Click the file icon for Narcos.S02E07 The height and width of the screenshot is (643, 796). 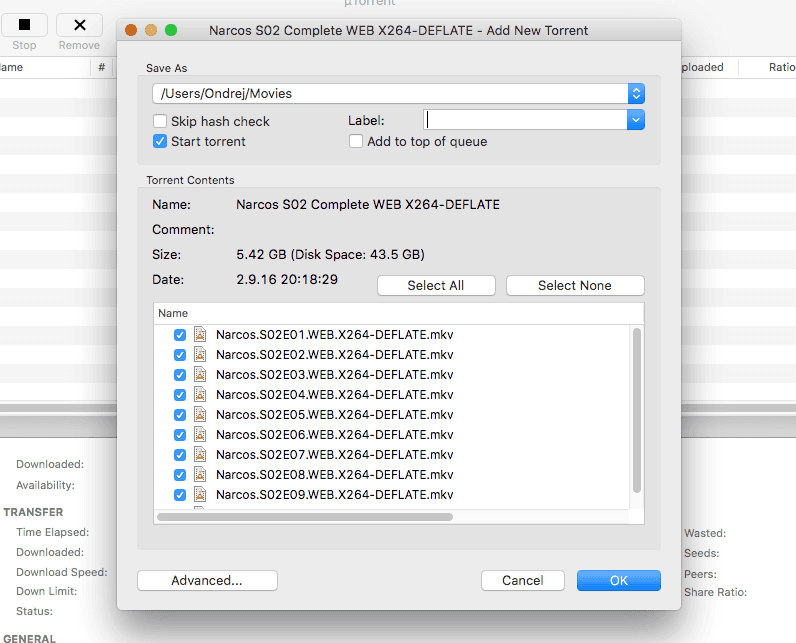coord(200,454)
